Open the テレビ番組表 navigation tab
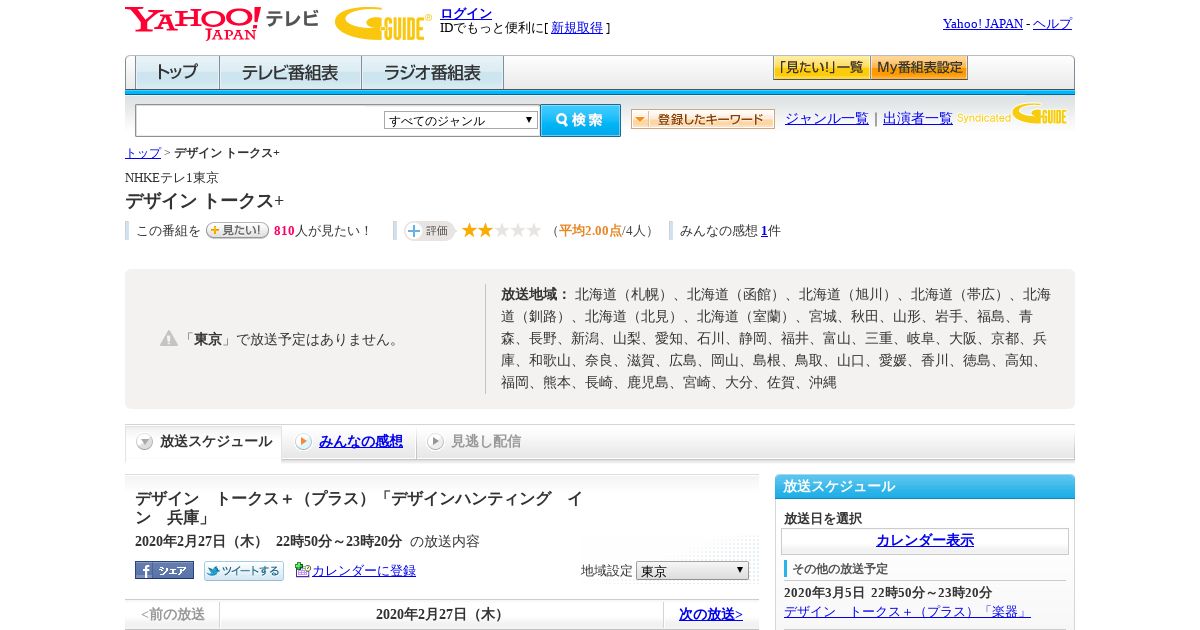The image size is (1200, 630). tap(290, 72)
